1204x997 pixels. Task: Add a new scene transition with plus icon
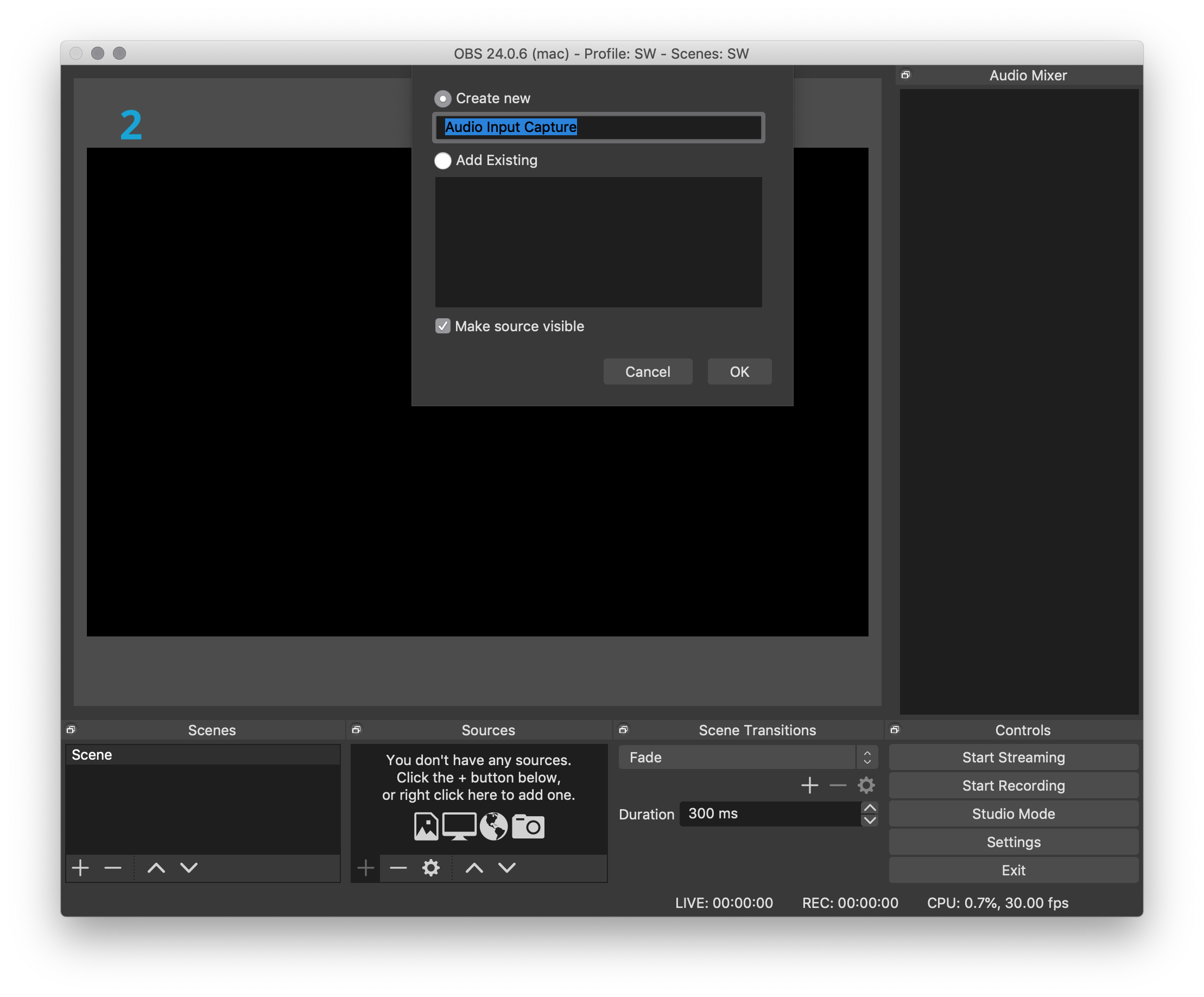(x=809, y=785)
